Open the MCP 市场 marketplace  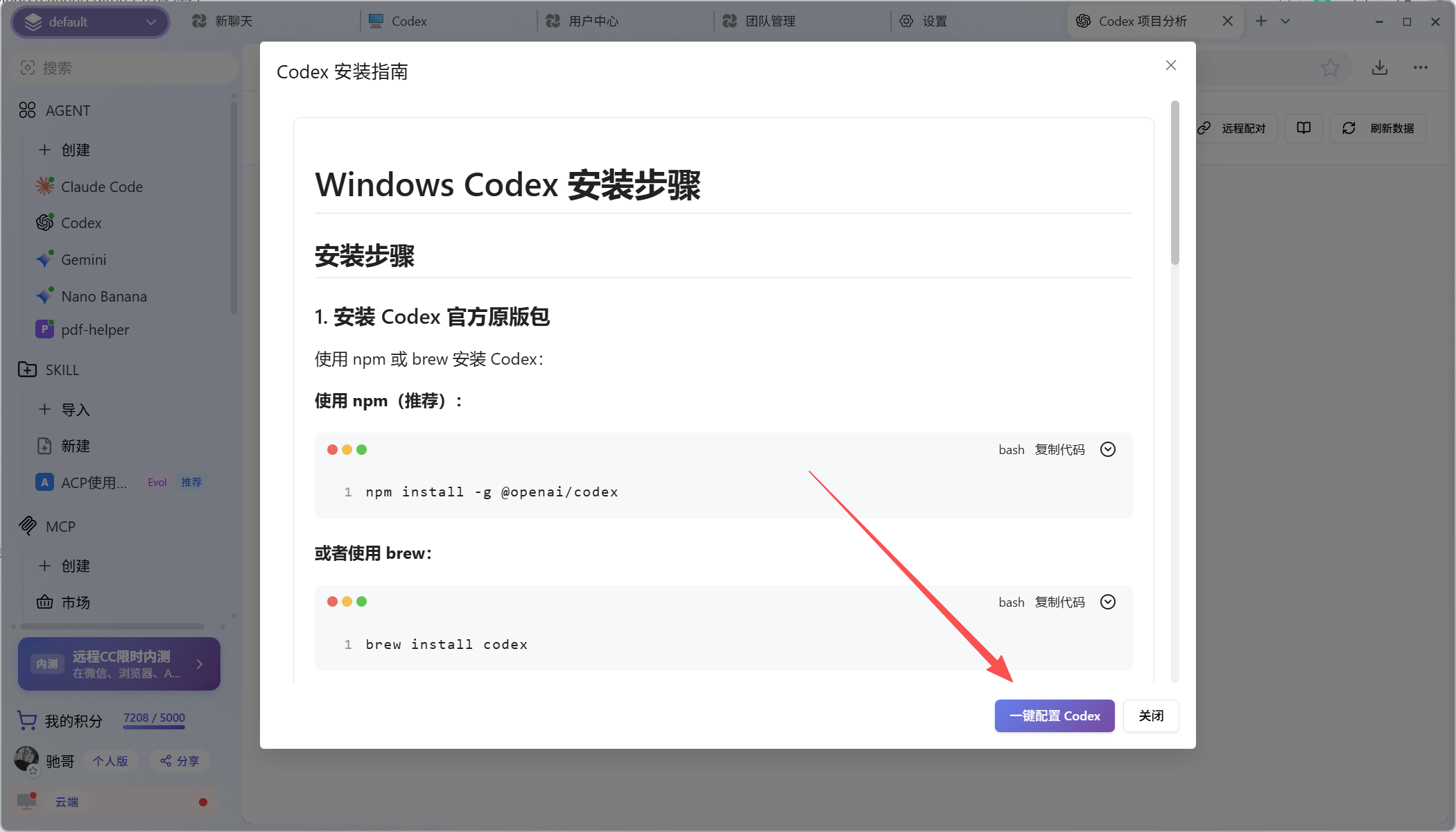click(75, 603)
